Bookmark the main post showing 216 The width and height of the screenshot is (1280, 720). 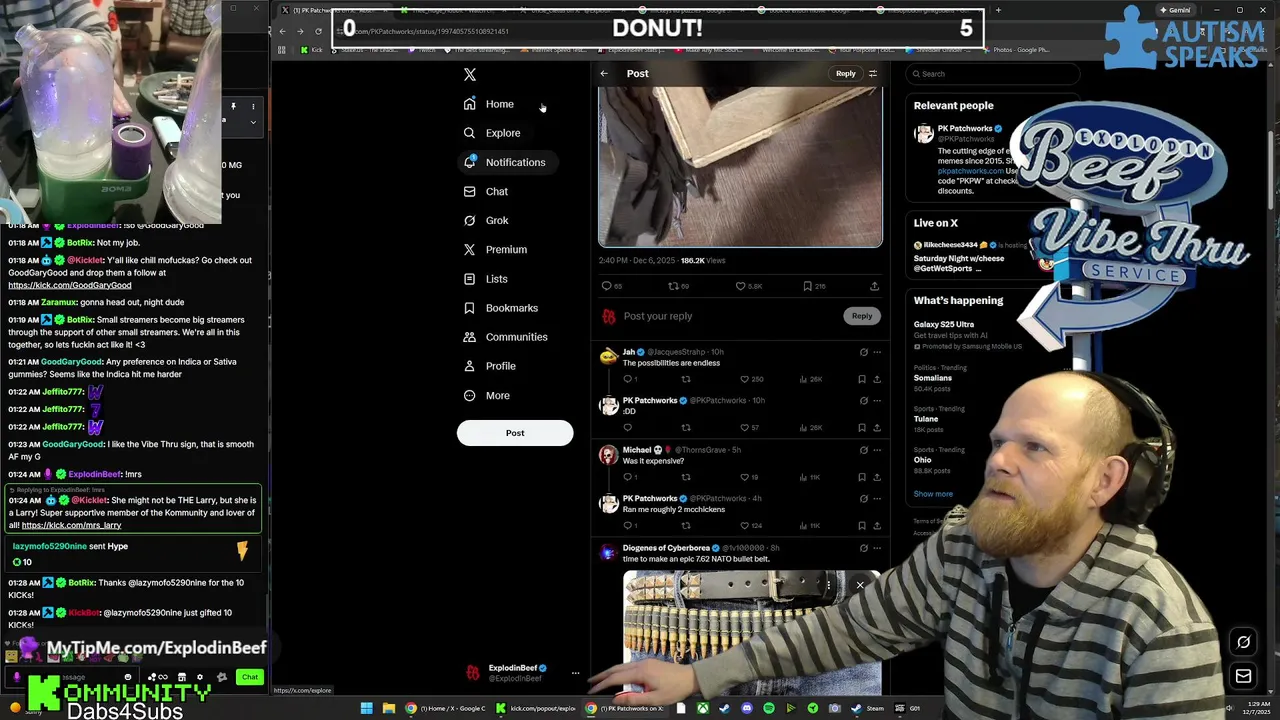tap(813, 286)
